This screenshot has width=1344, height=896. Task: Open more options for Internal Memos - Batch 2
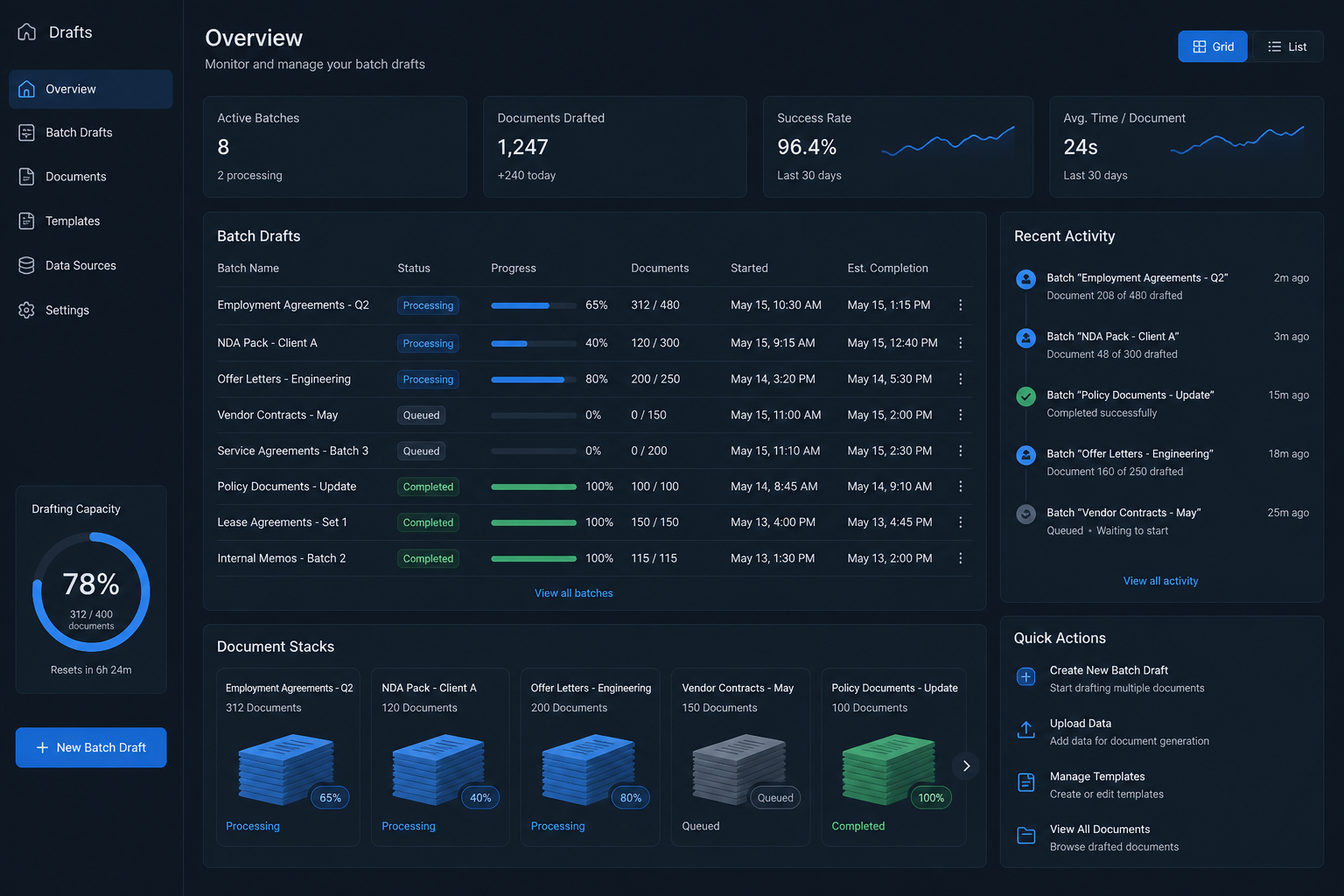(961, 558)
